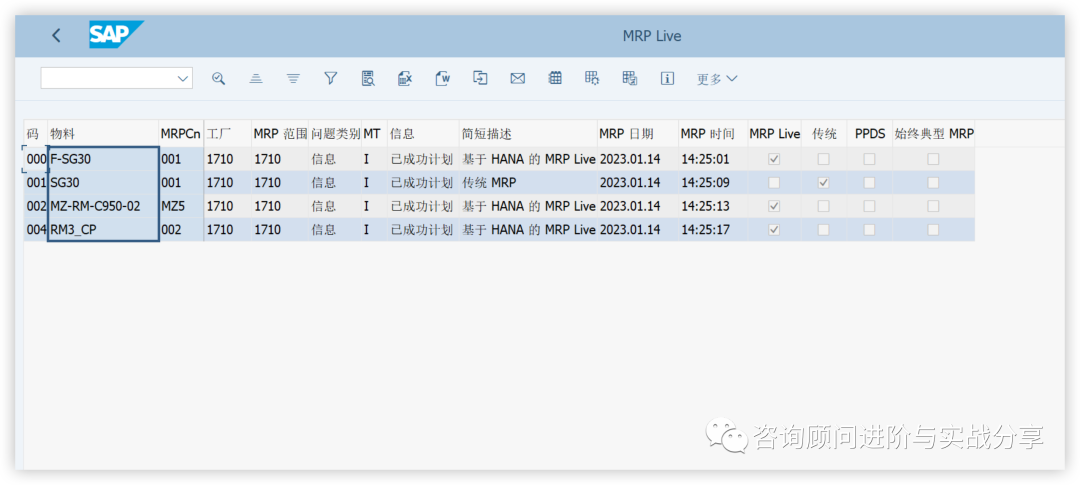Screen dimensions: 1080x485
Task: Click MRP controller cell MZ5
Action: tap(181, 206)
